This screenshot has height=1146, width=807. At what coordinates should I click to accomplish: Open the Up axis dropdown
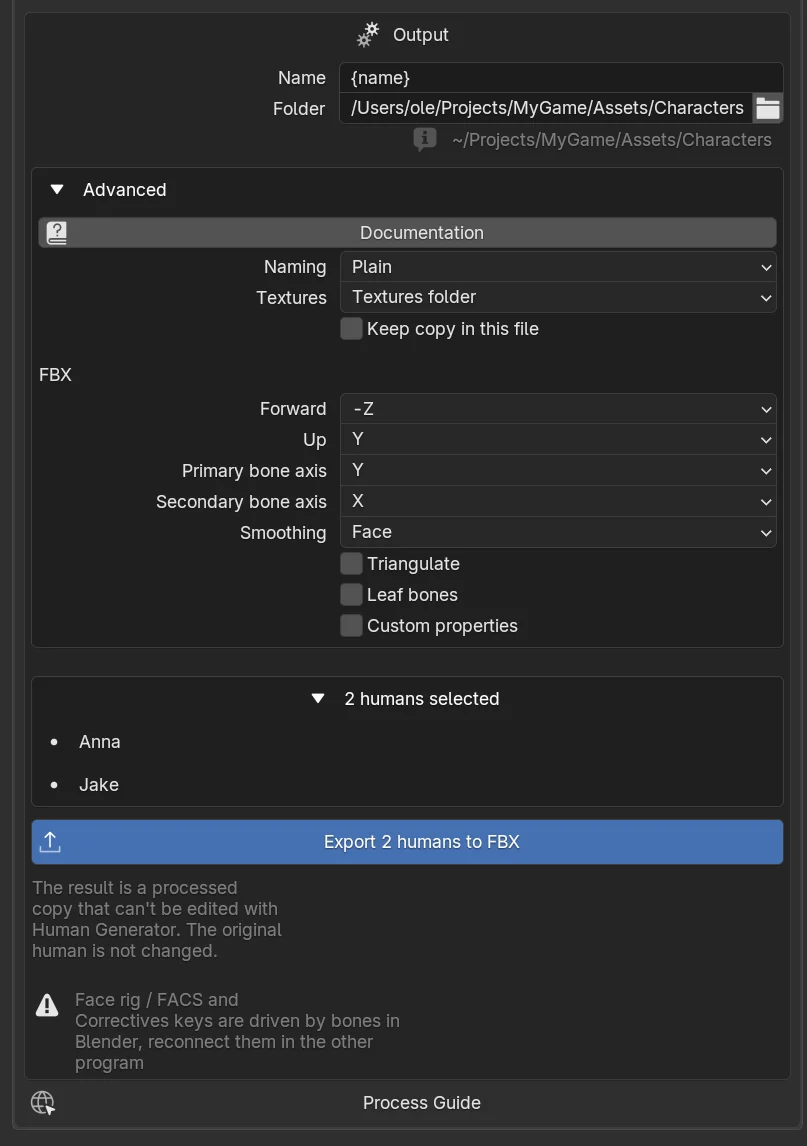click(x=558, y=439)
